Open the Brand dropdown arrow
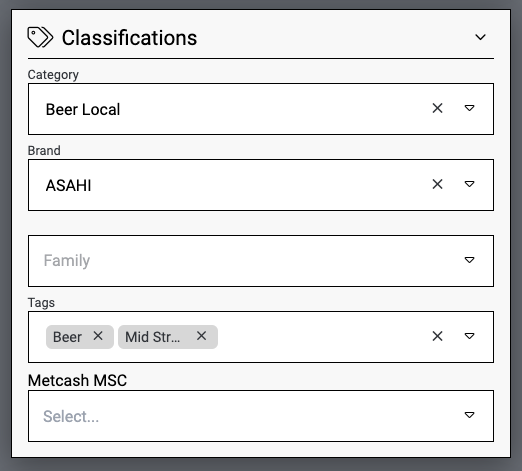 tap(469, 184)
